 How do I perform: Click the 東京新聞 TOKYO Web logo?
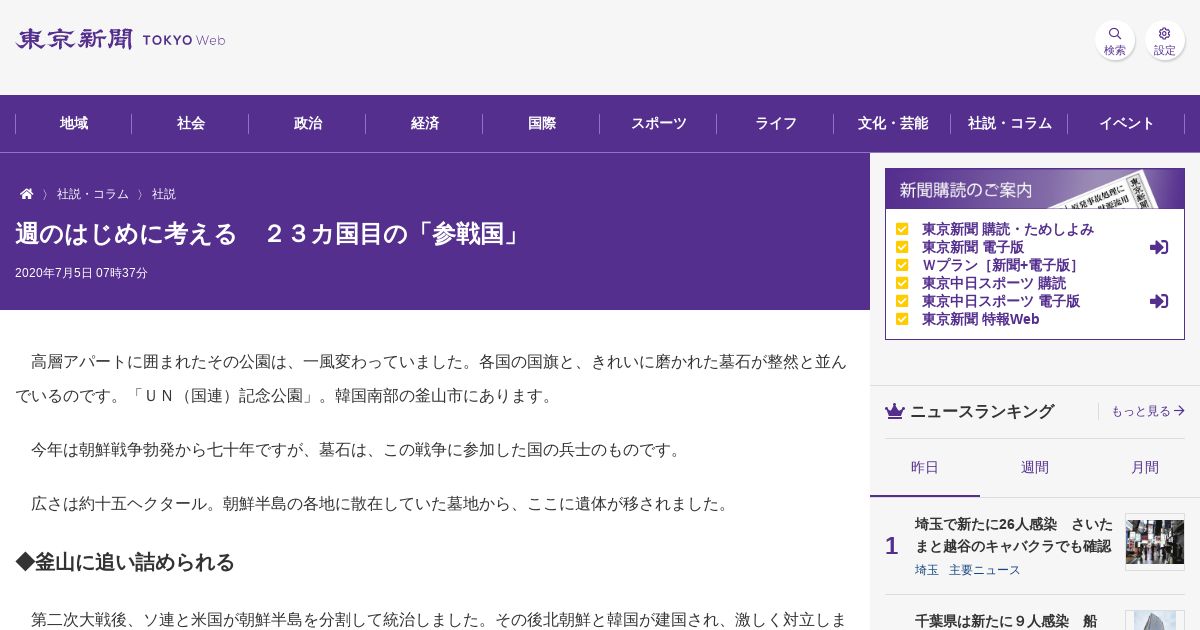(120, 39)
